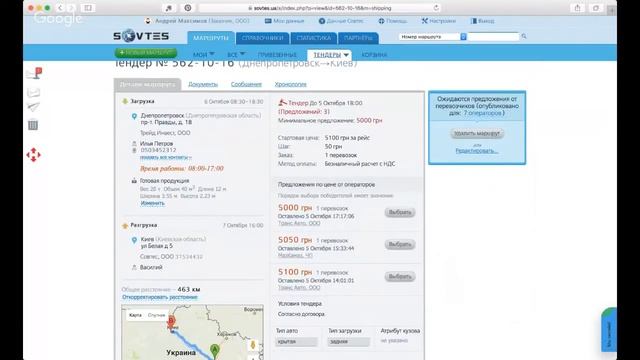This screenshot has width=640, height=360.
Task: Click the SOVTES logo
Action: click(141, 36)
